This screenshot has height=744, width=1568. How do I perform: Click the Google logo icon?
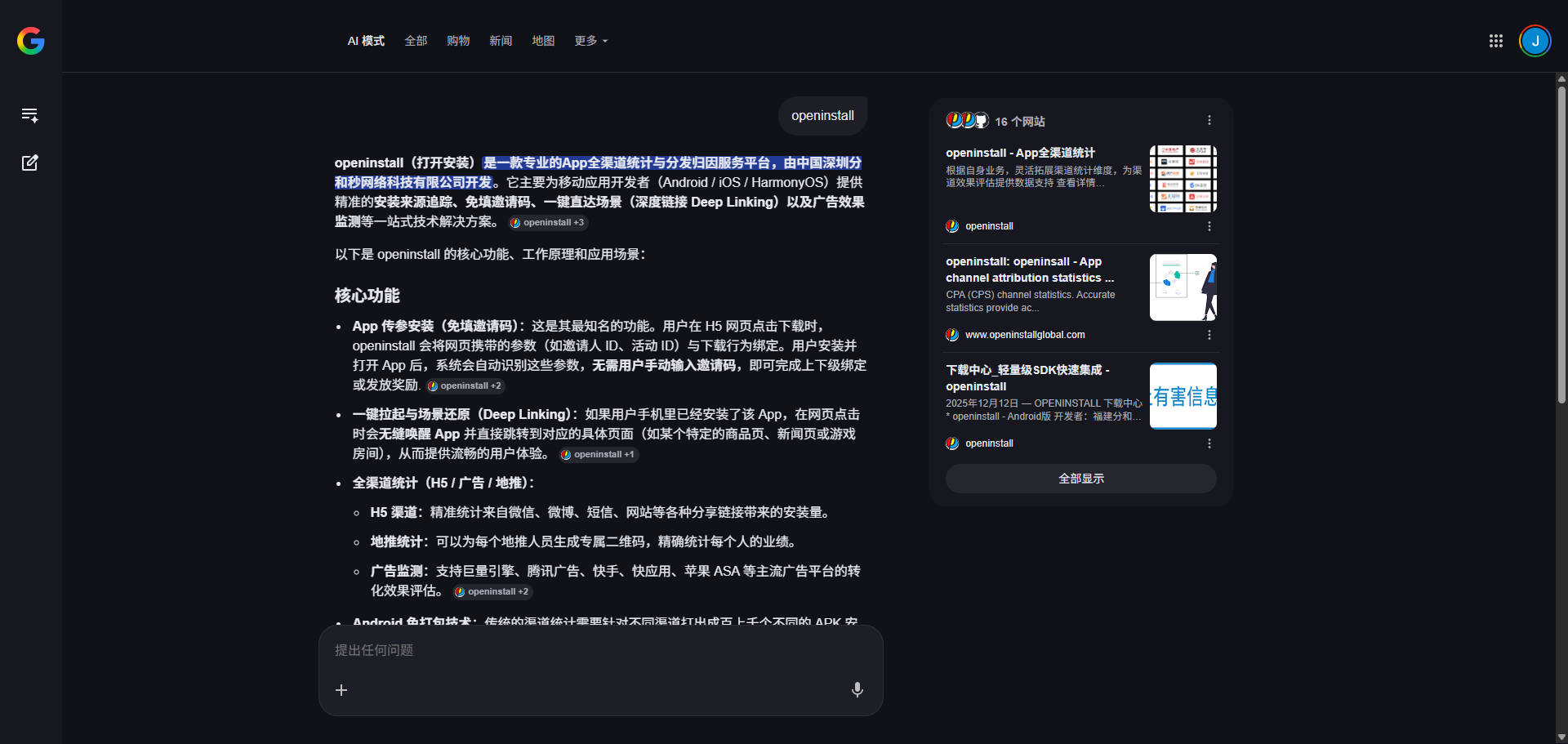pos(30,41)
